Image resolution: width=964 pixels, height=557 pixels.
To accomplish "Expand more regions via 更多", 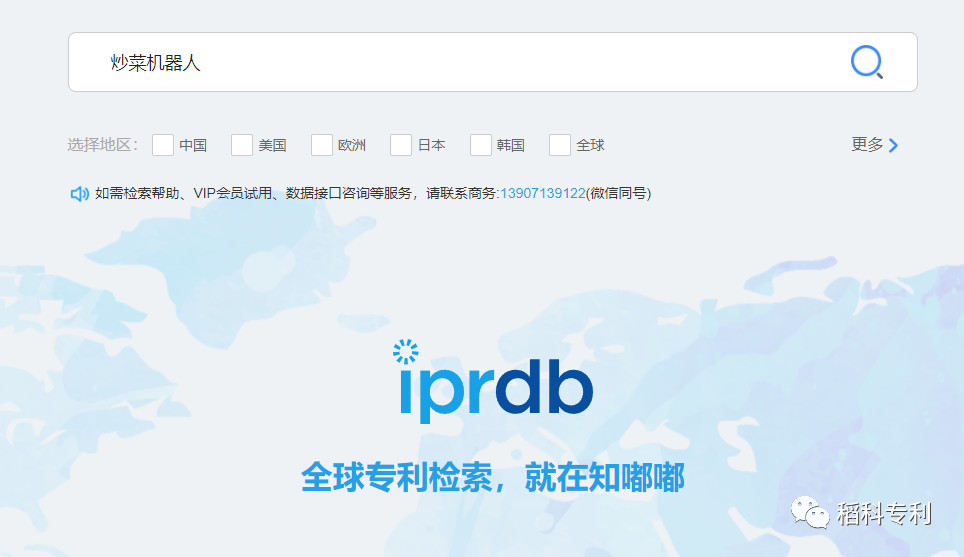I will pyautogui.click(x=875, y=145).
